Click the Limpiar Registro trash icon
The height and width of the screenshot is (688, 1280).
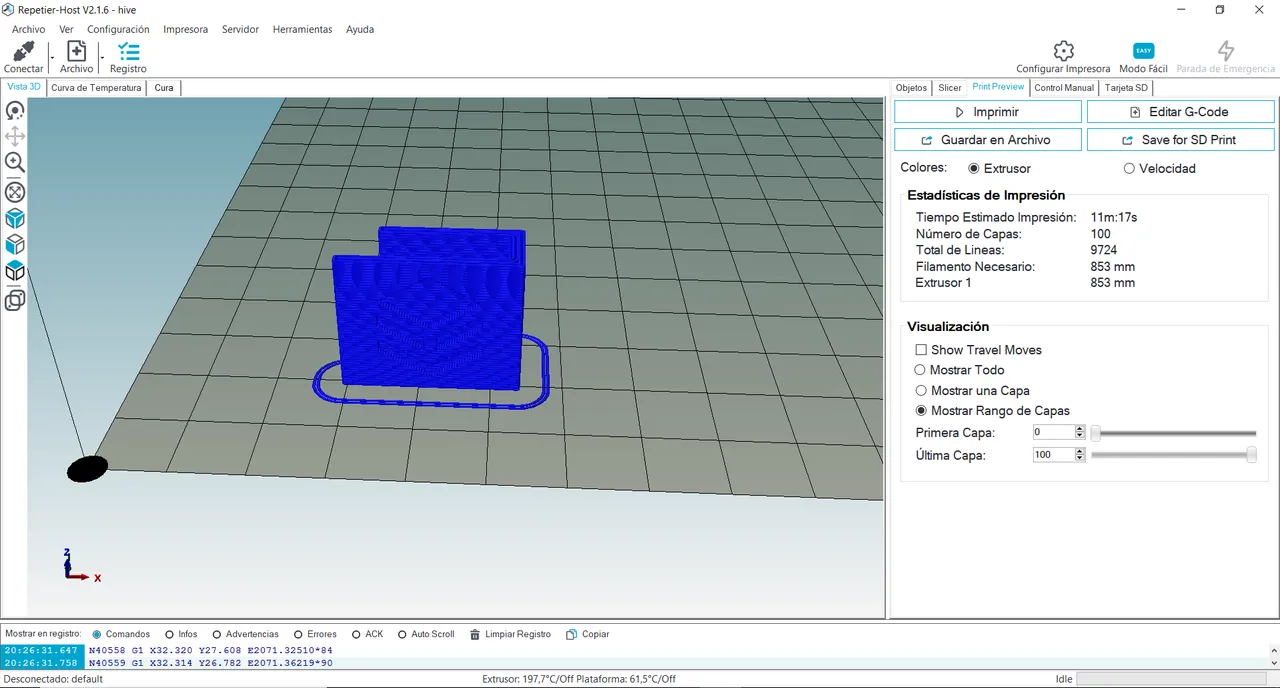pyautogui.click(x=473, y=634)
